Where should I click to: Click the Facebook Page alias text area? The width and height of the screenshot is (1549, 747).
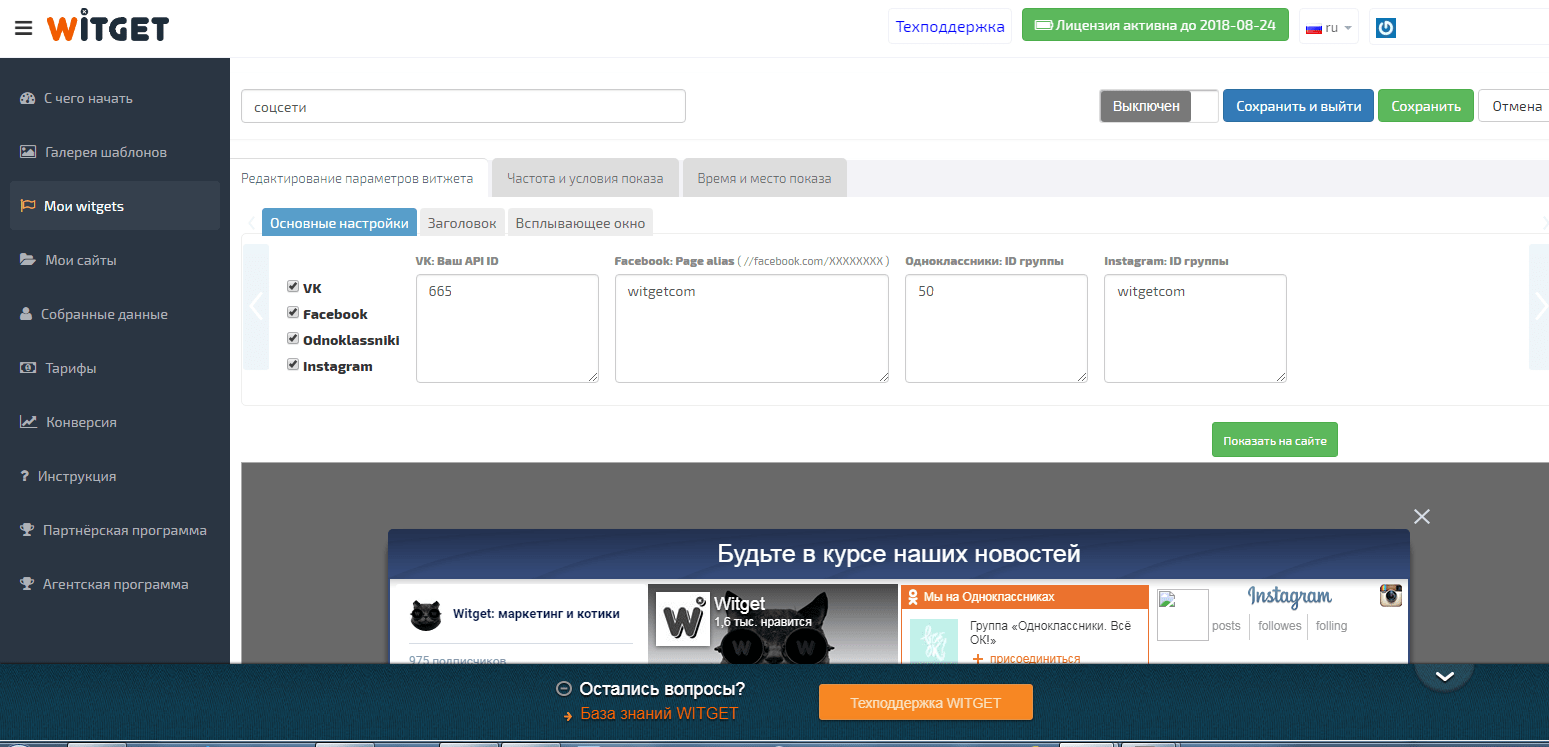(752, 328)
